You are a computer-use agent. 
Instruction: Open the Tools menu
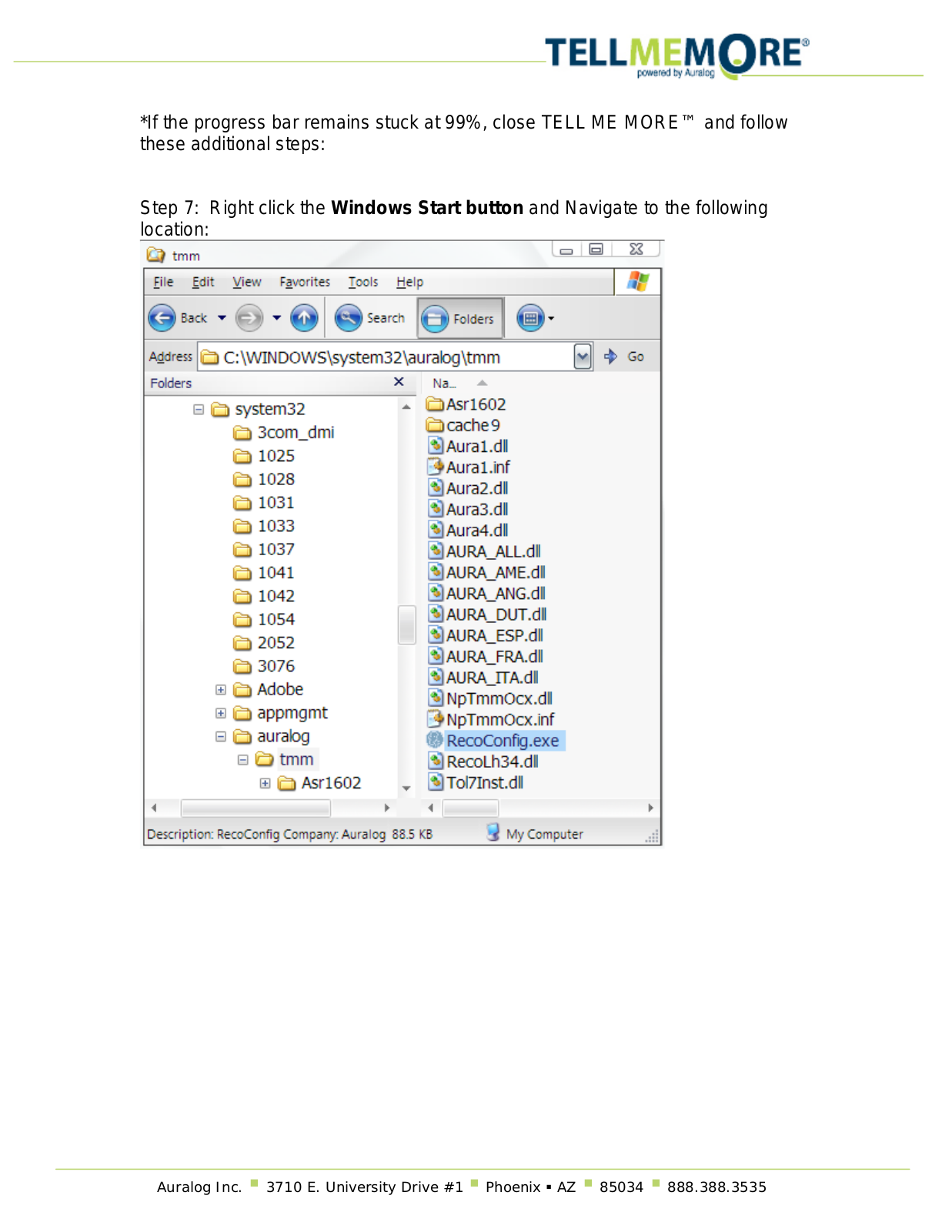[363, 282]
